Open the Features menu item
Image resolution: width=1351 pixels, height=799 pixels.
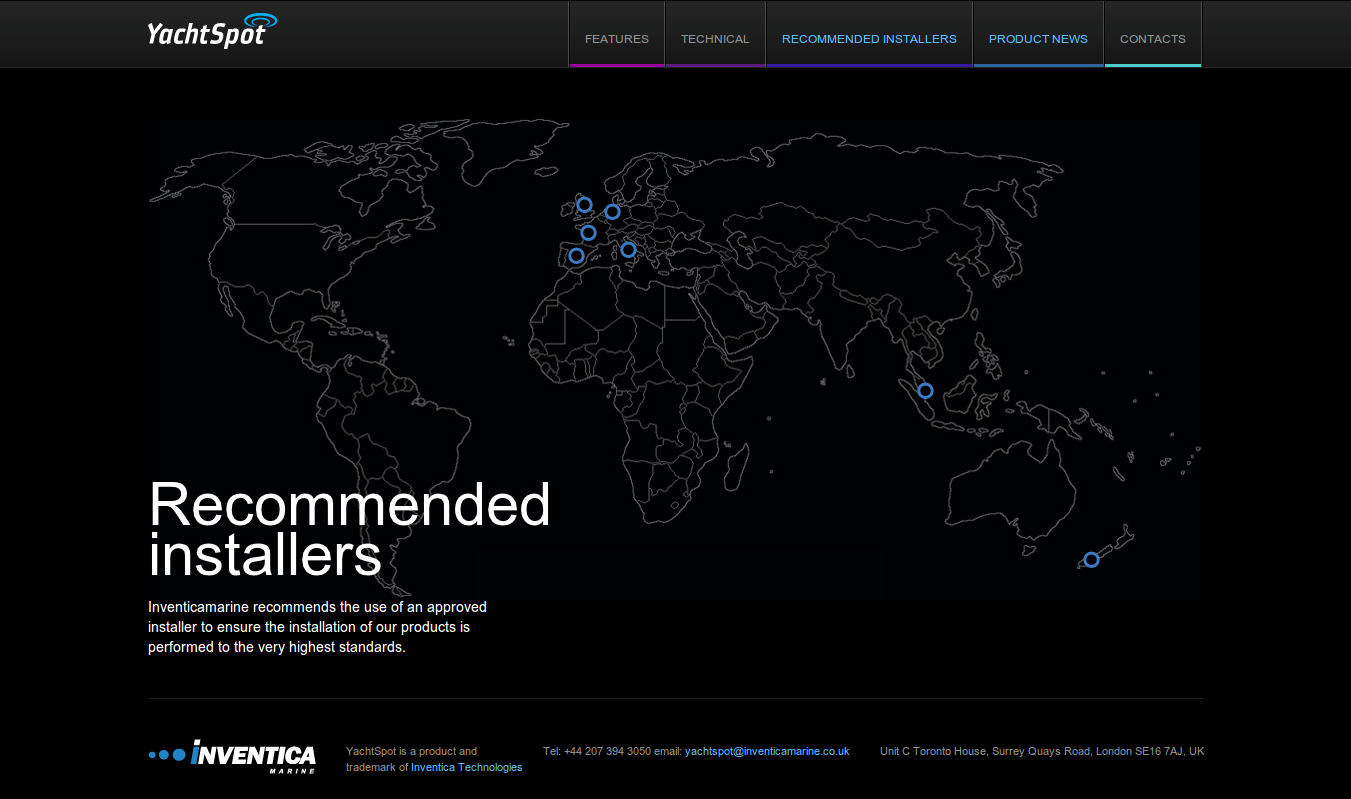click(617, 39)
